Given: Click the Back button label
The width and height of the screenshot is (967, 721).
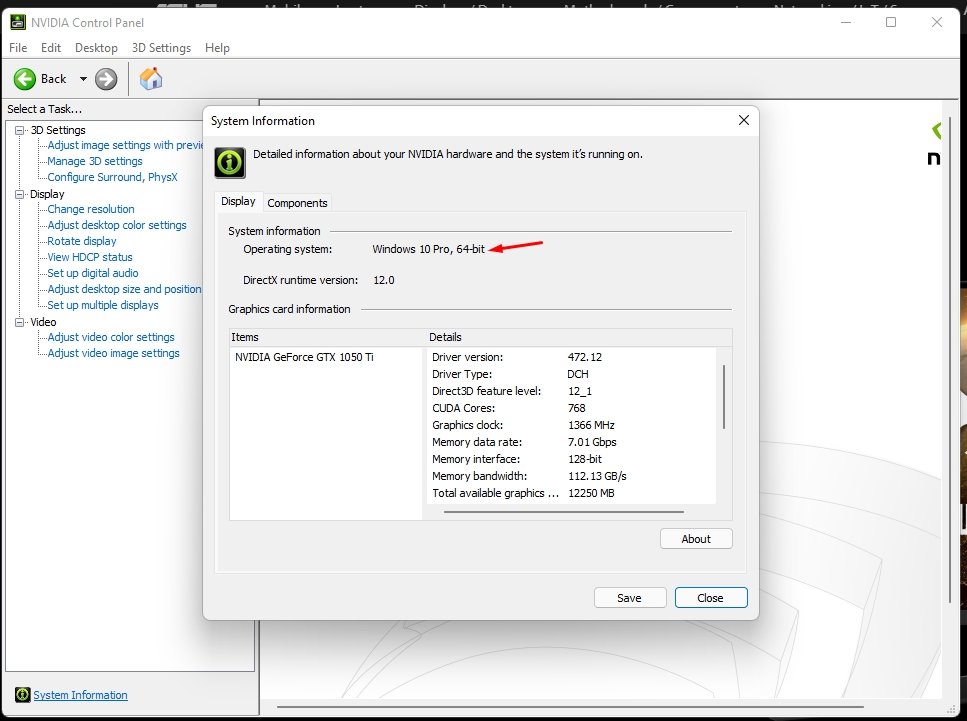Looking at the screenshot, I should (x=54, y=79).
